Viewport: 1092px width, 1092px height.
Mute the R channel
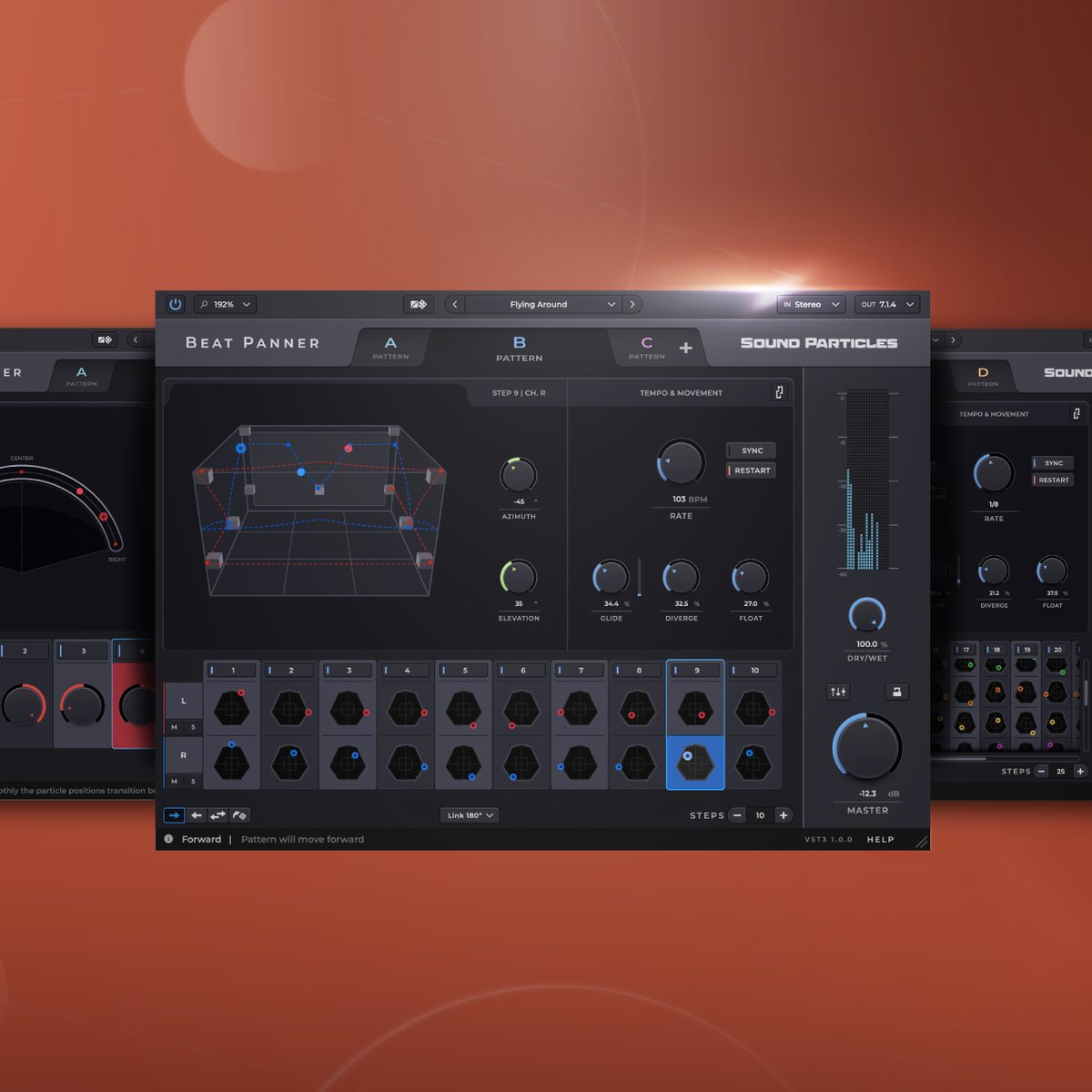174,781
